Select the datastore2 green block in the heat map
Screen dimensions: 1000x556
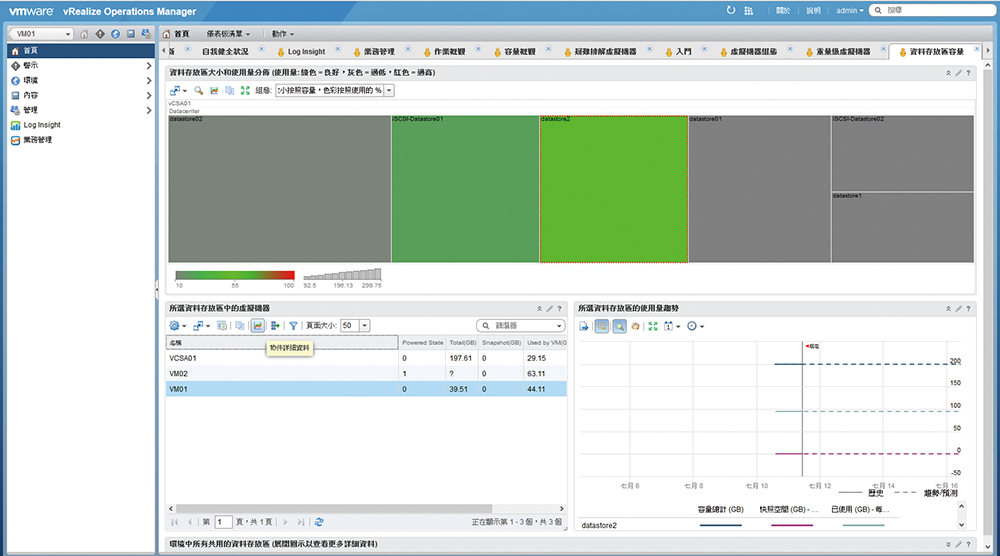(x=614, y=189)
